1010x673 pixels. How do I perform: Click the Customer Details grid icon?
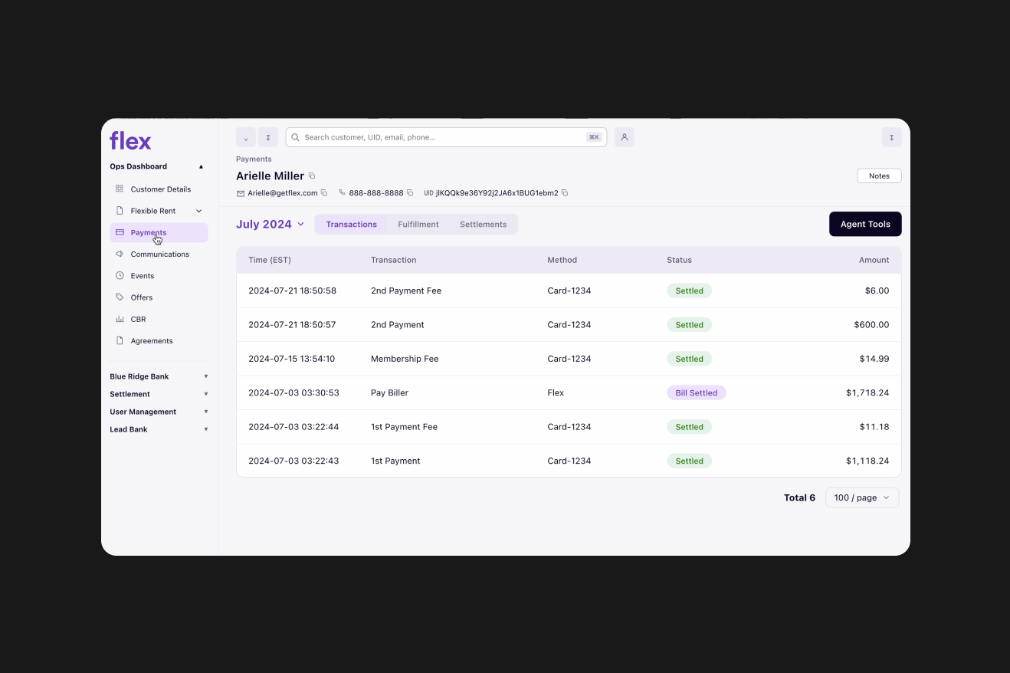119,189
